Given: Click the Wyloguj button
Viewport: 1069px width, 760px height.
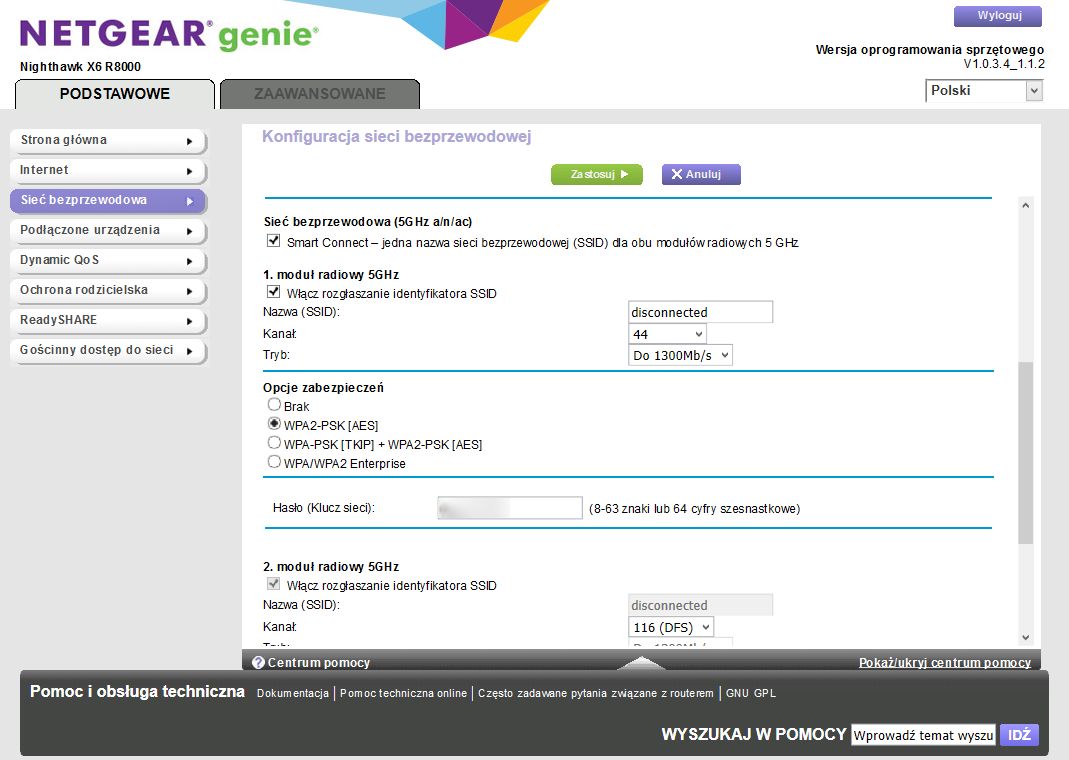Looking at the screenshot, I should [998, 16].
